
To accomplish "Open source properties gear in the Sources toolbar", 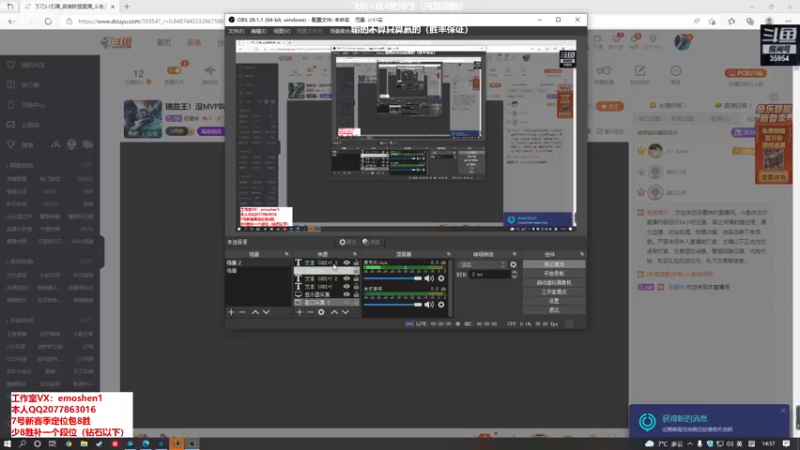I will (321, 312).
